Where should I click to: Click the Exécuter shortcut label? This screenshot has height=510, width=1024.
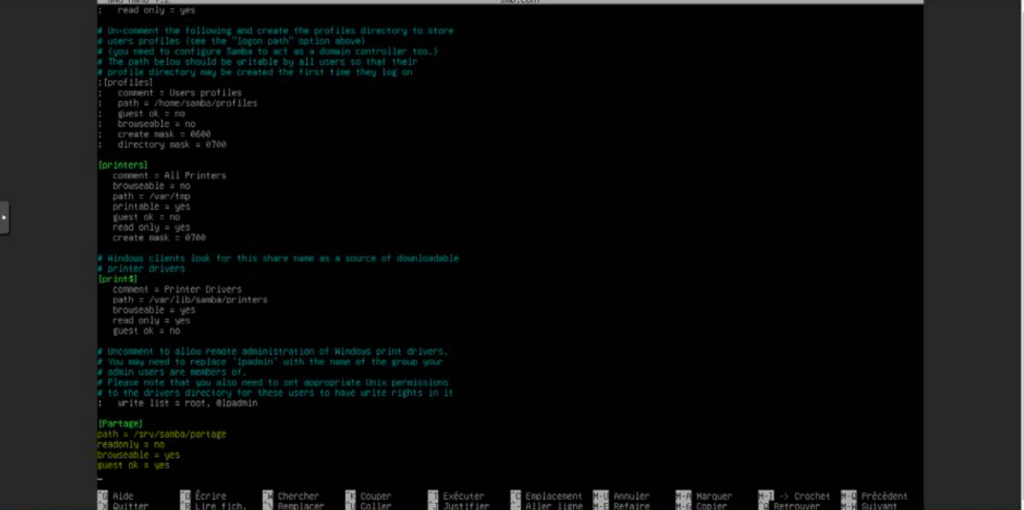point(463,496)
